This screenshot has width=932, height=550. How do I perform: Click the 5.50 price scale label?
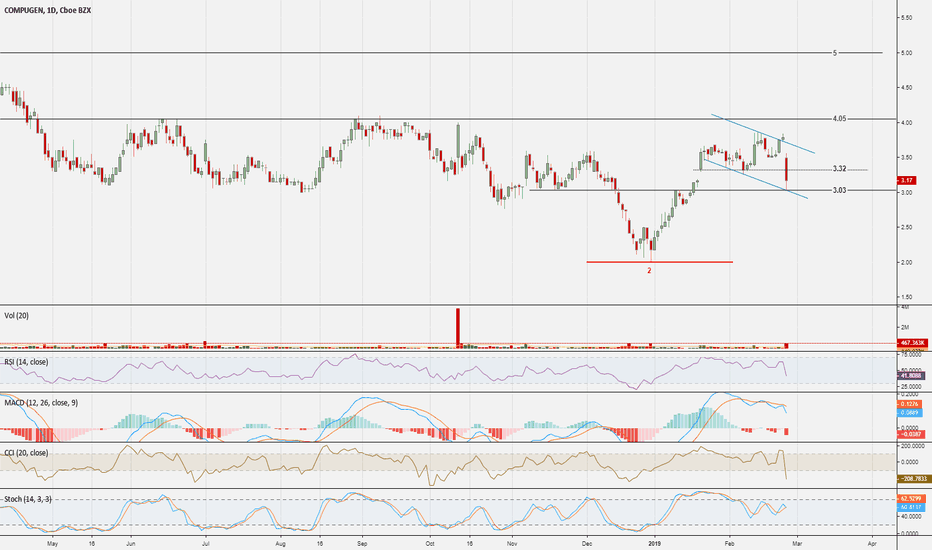coord(906,18)
